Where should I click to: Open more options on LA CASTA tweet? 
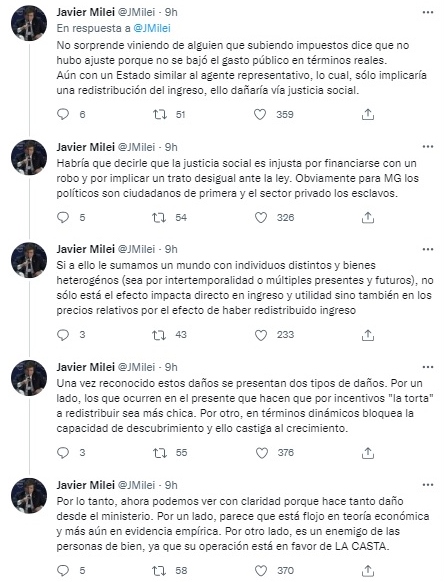[x=428, y=485]
